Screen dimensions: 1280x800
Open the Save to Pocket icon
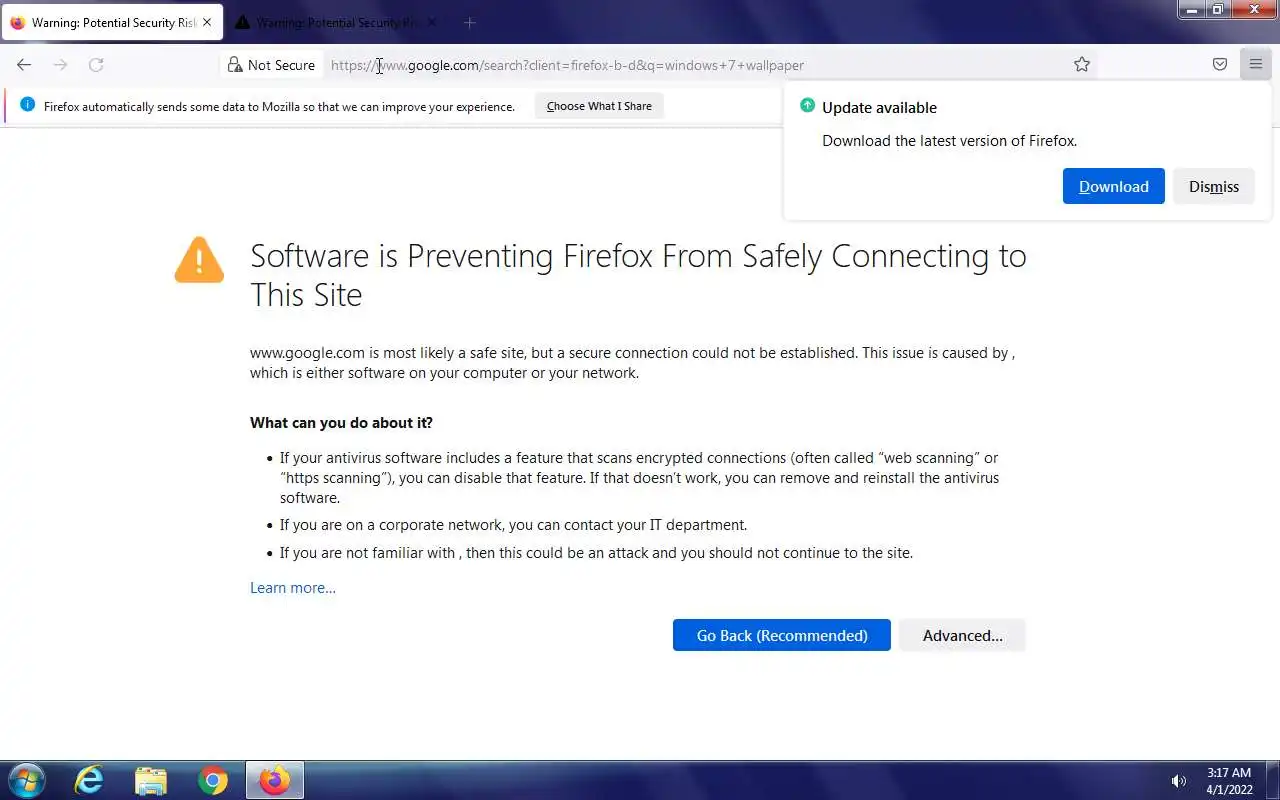[1220, 65]
